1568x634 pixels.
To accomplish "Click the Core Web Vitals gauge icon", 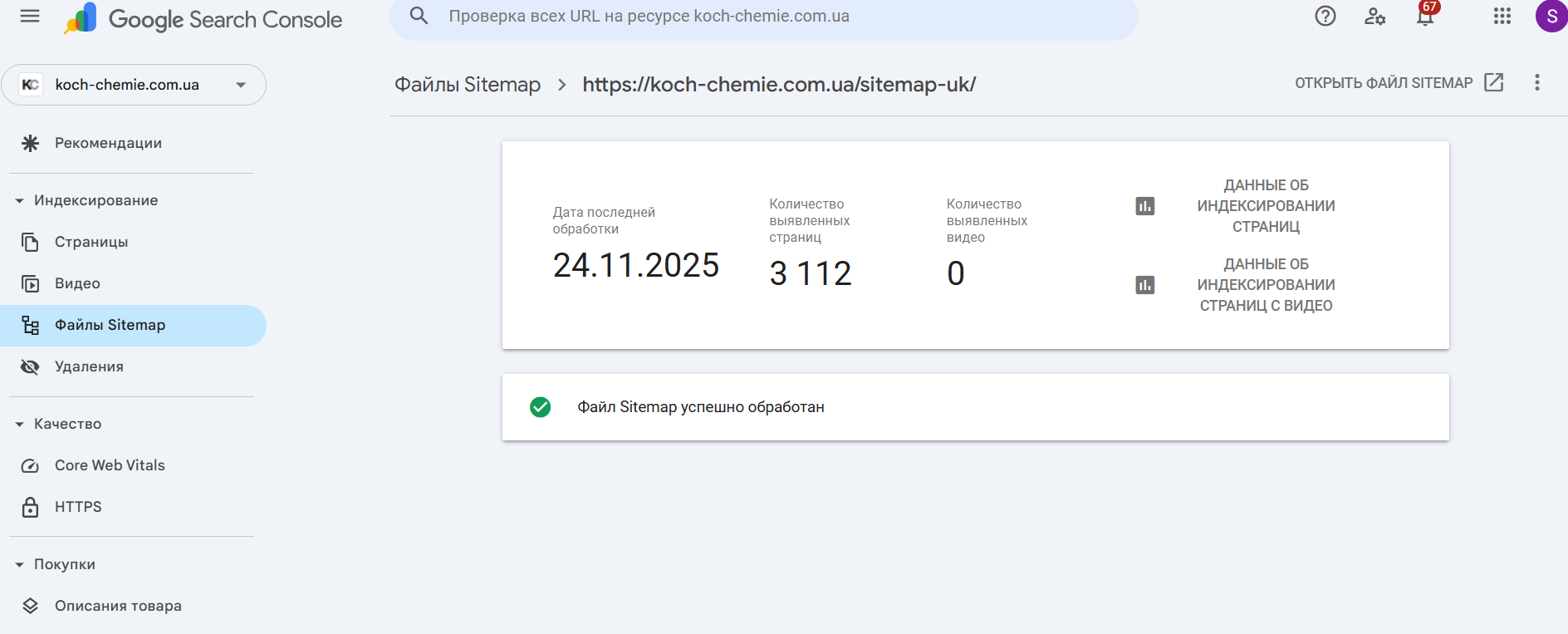I will click(x=30, y=465).
